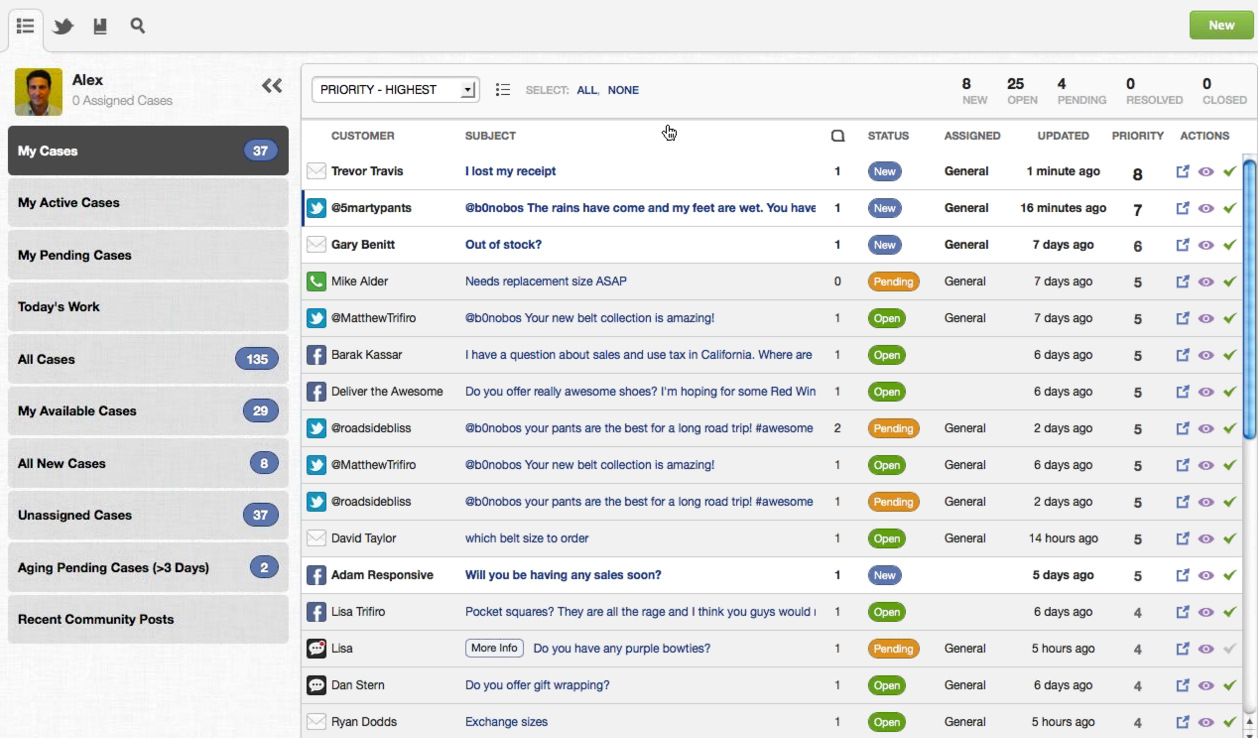This screenshot has height=738, width=1258.
Task: Open Trevor Travis case in new window
Action: coord(1182,171)
